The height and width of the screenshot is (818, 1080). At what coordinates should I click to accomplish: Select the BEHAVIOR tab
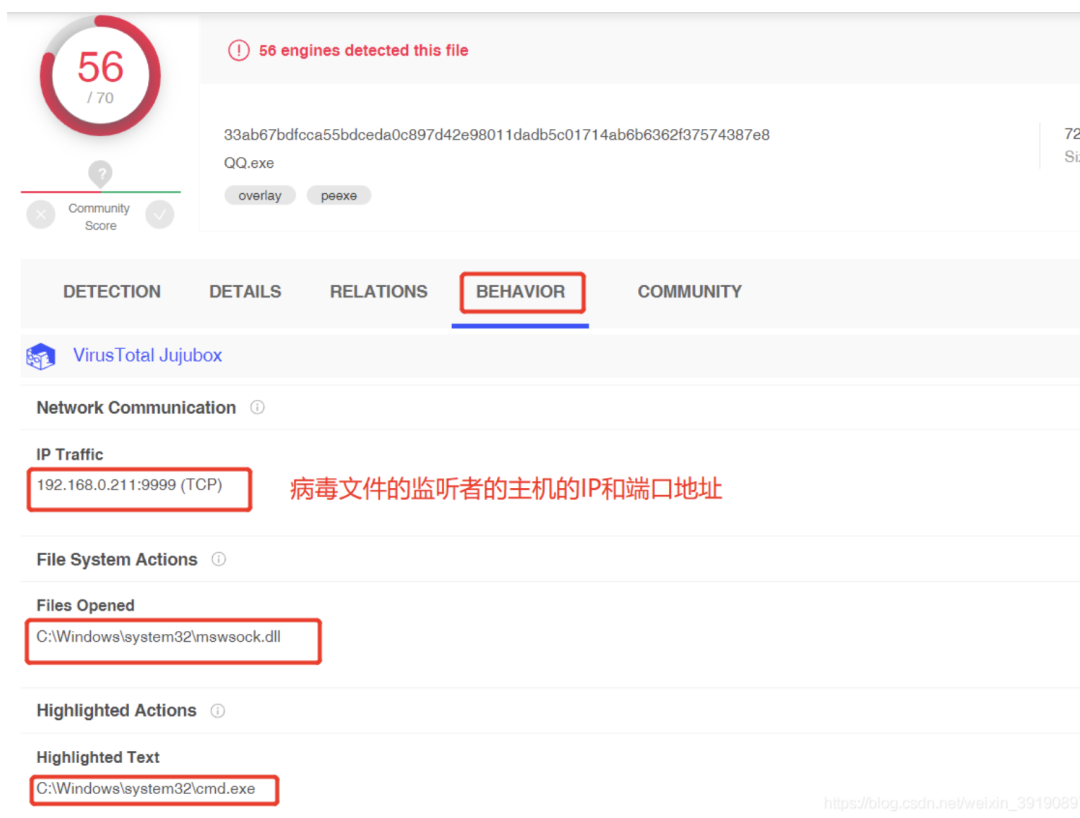(x=521, y=292)
